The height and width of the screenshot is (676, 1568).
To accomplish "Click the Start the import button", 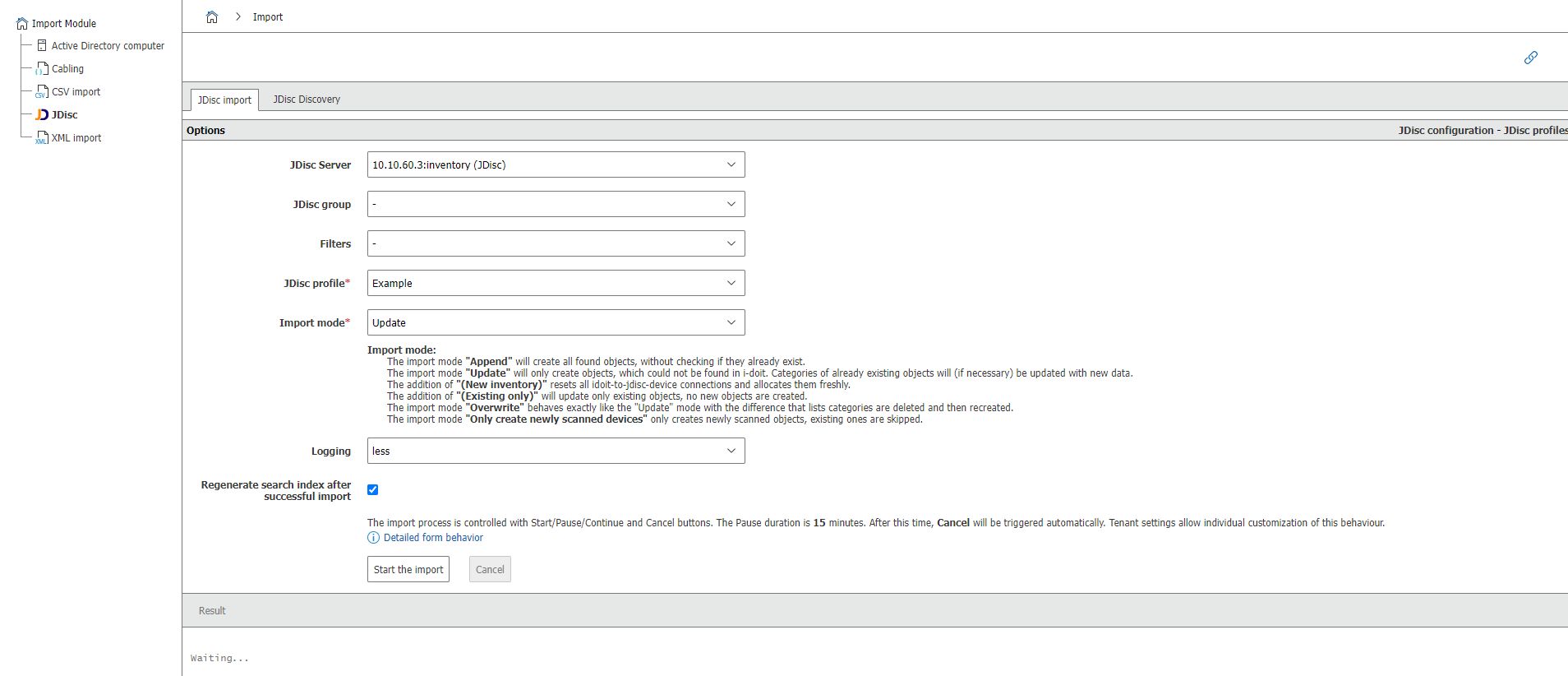I will pos(408,569).
